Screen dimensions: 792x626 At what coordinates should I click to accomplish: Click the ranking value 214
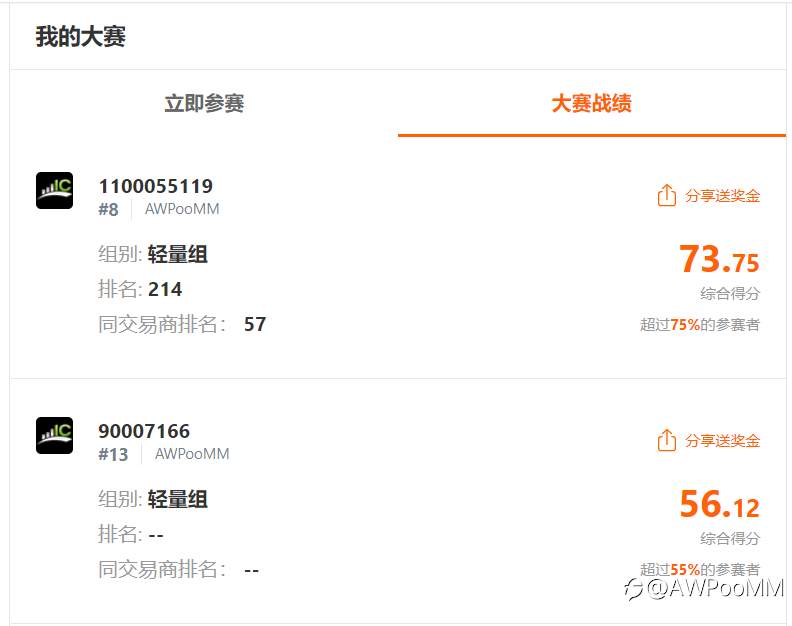165,289
